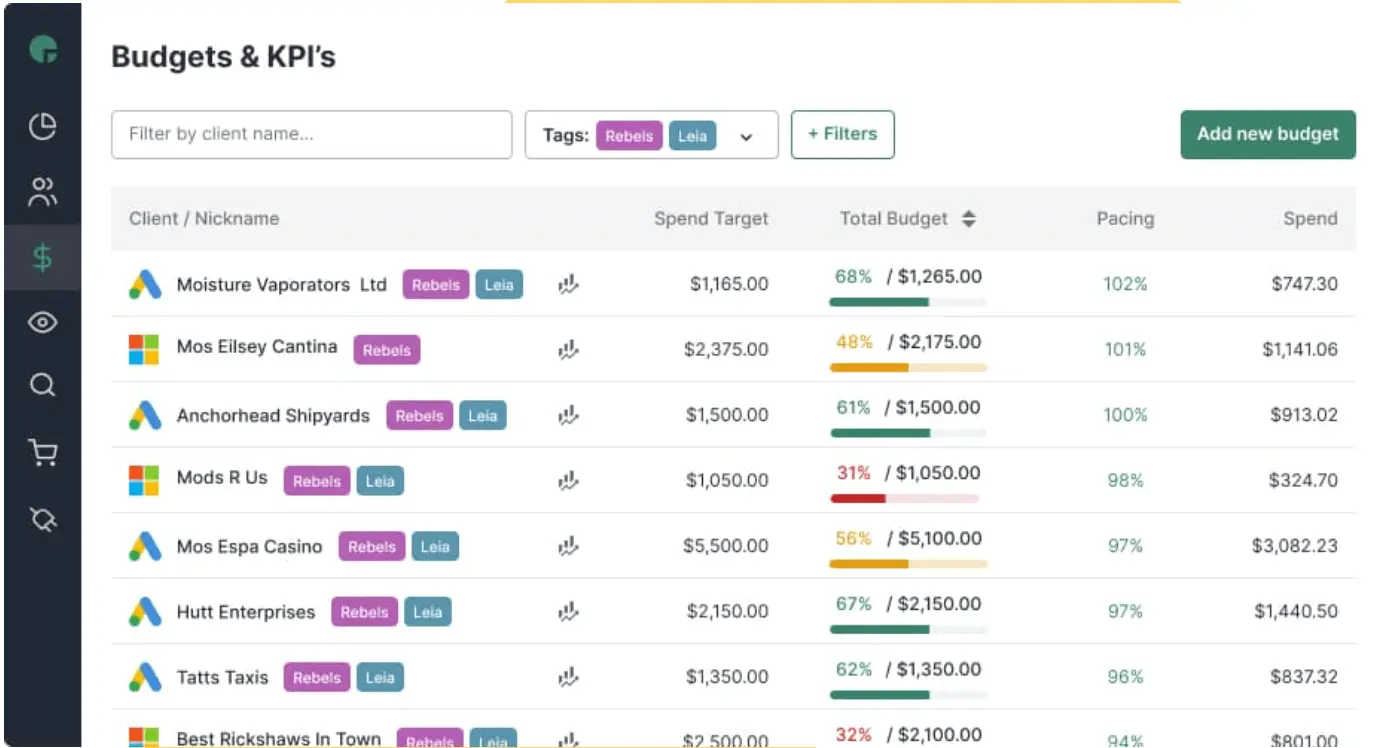Sort by Total Budget column arrows

968,219
